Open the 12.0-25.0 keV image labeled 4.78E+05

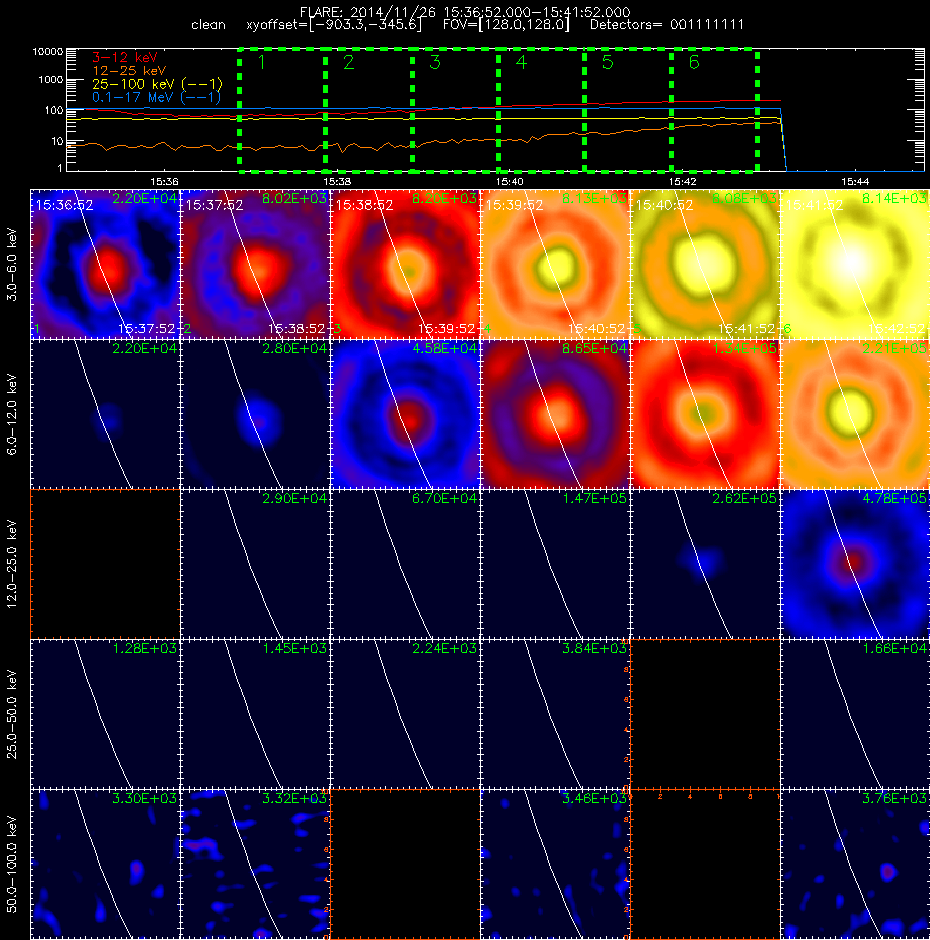(x=855, y=564)
